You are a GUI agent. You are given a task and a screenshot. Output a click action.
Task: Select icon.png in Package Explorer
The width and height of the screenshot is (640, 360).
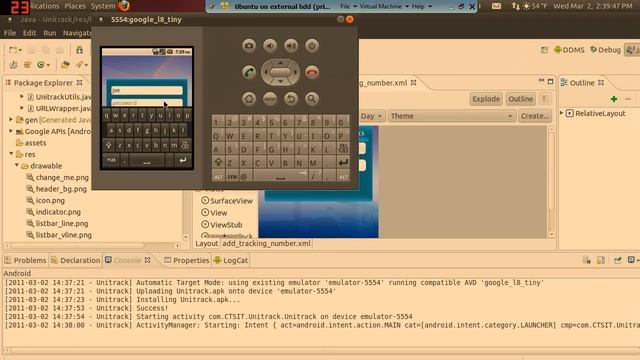(x=46, y=200)
